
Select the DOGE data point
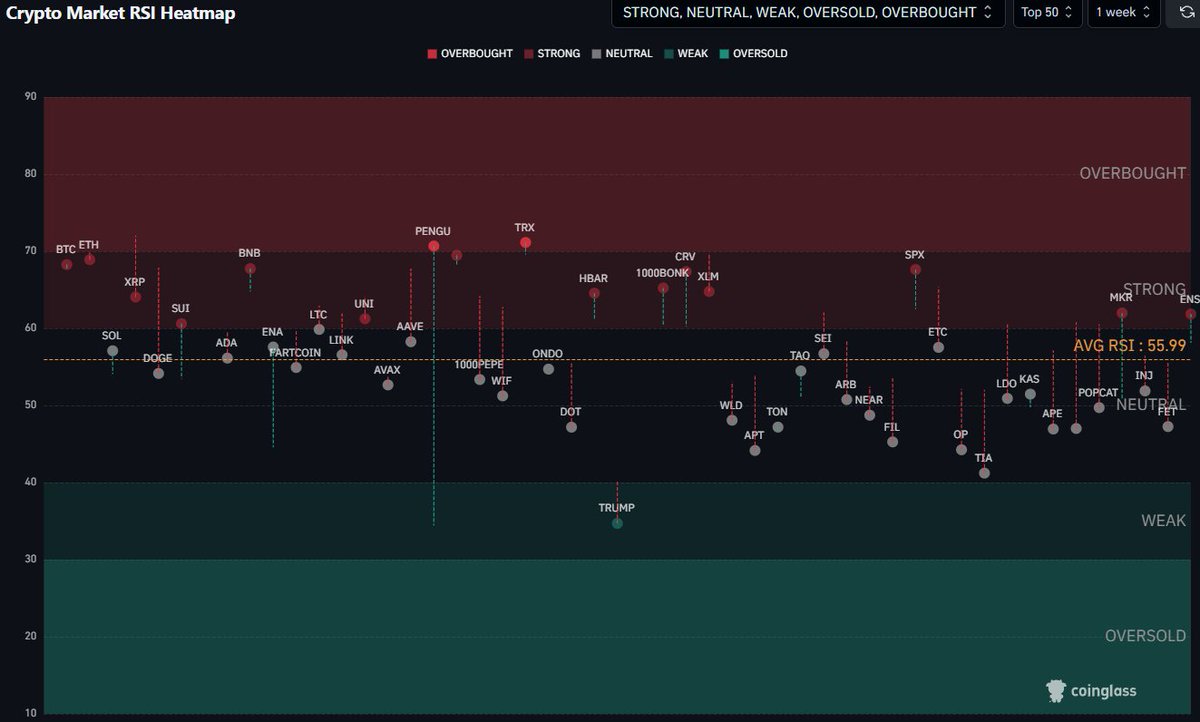tap(158, 373)
